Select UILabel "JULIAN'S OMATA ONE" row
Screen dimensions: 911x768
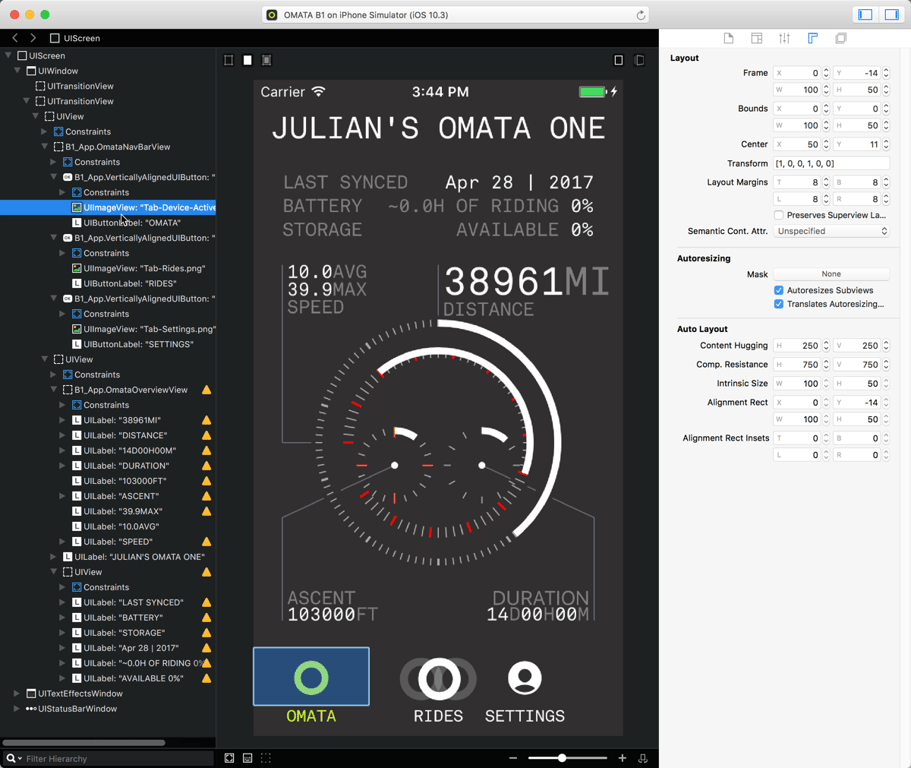pyautogui.click(x=108, y=557)
